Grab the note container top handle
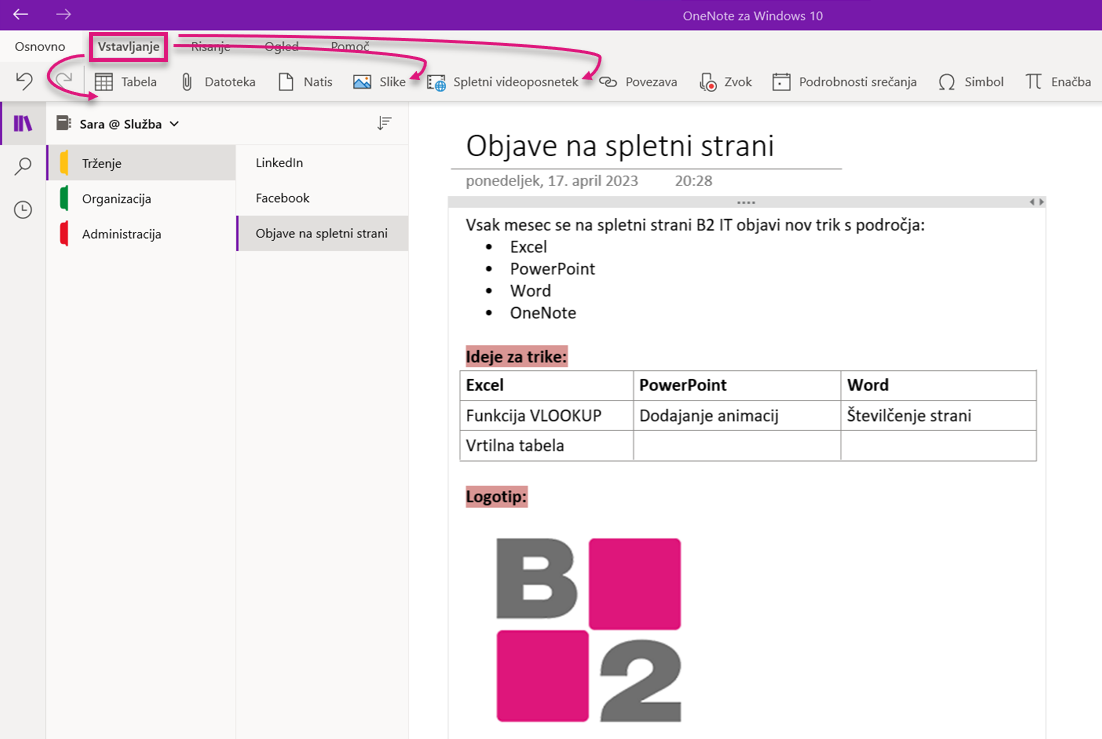Viewport: 1102px width, 739px height. point(746,203)
